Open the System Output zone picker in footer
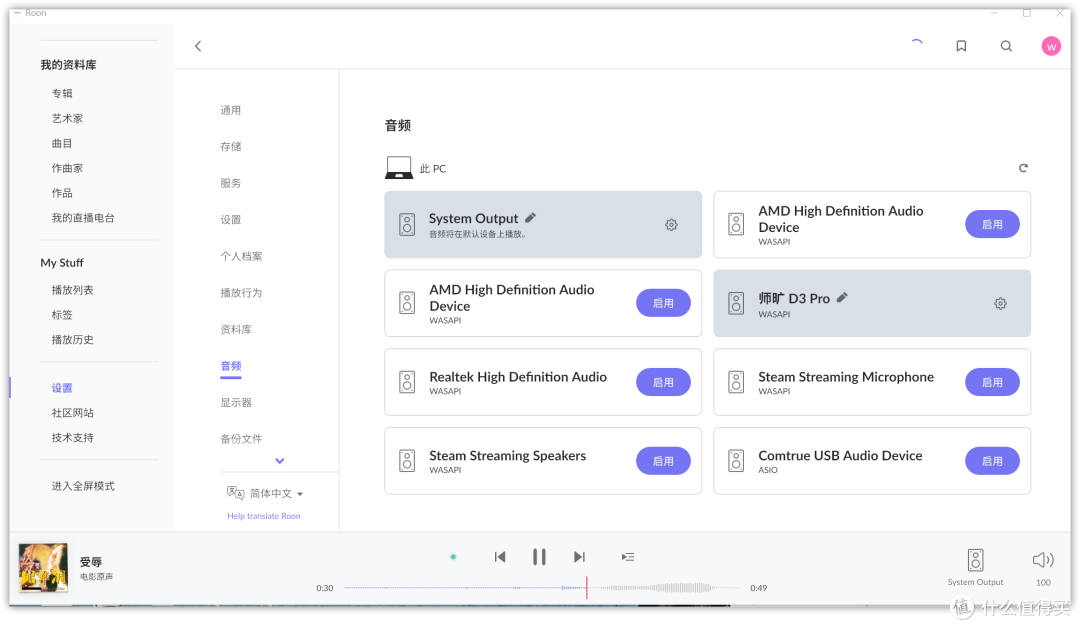The image size is (1080, 630). [x=975, y=567]
